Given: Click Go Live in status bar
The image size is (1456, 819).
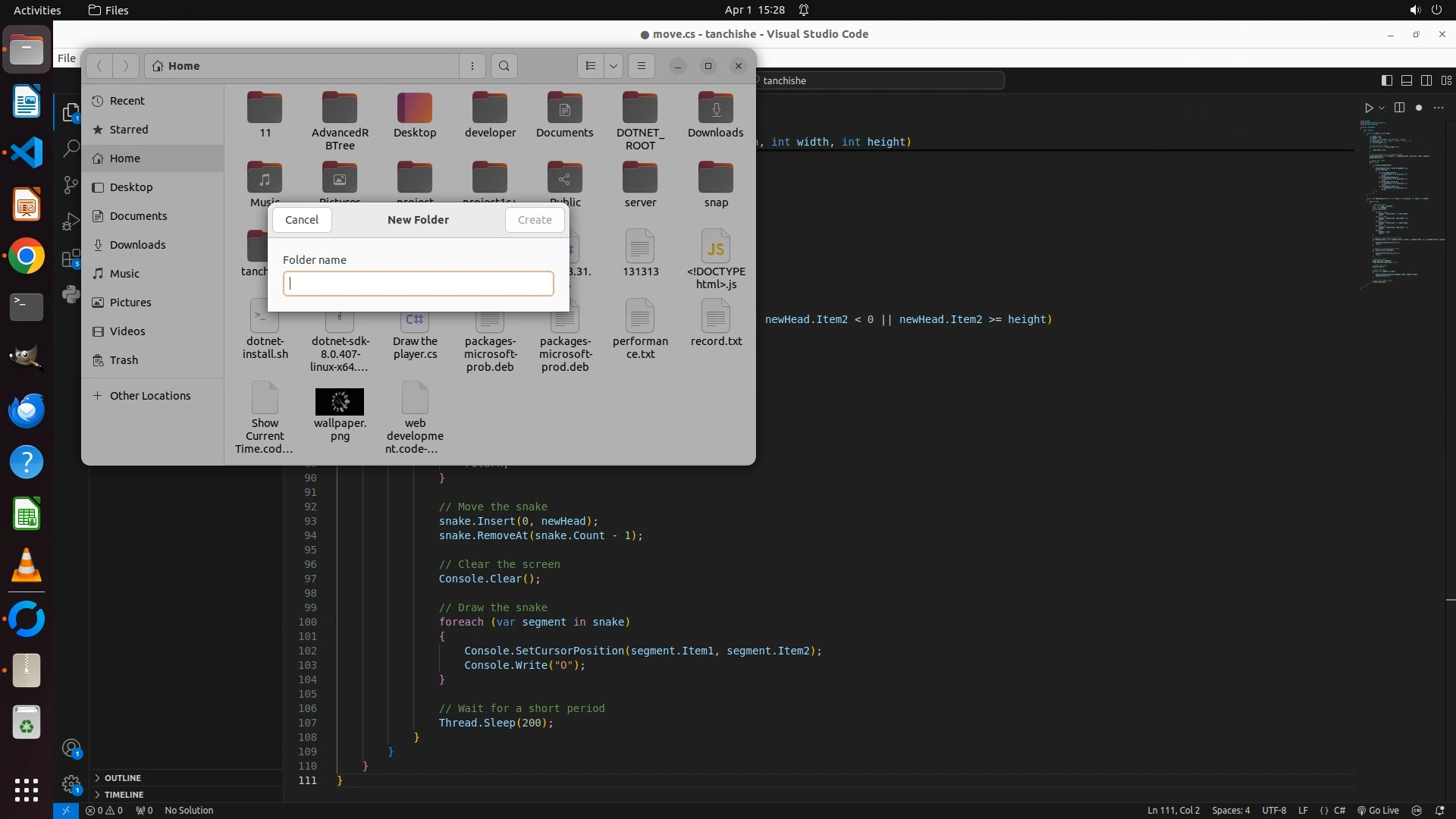Looking at the screenshot, I should pos(1378,811).
